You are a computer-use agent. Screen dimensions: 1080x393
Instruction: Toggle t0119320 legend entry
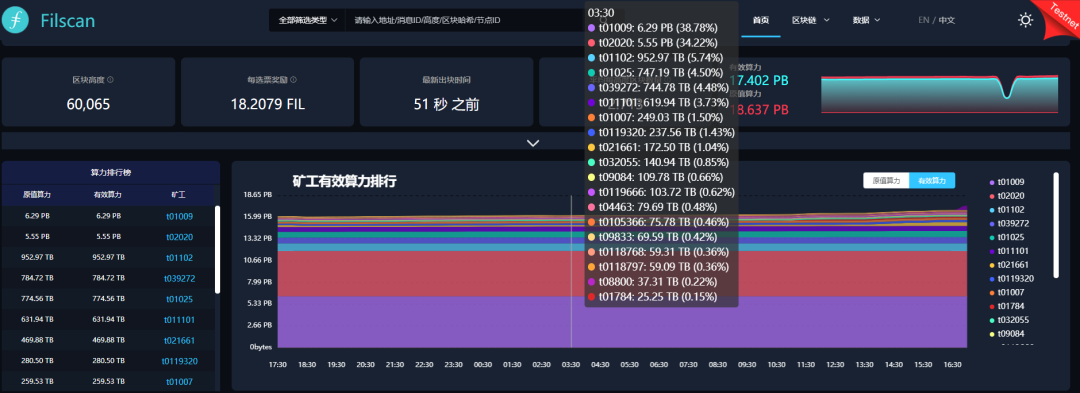point(1011,279)
